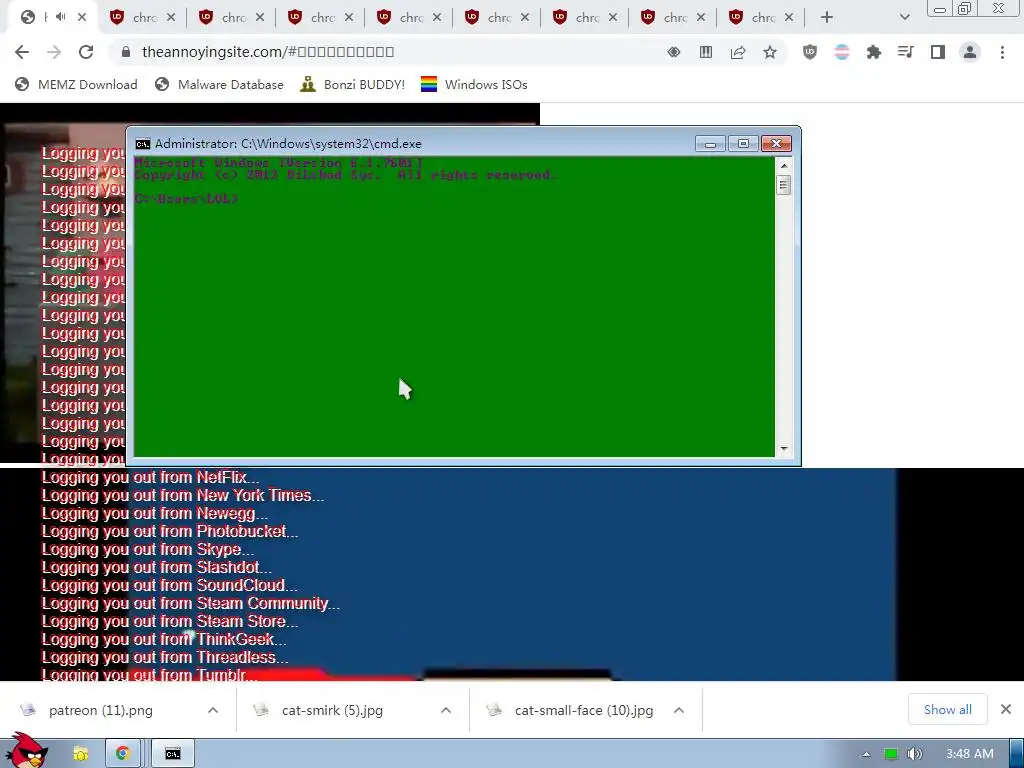Mute the audio on the first tab
Screen dimensions: 1024x768
61,17
